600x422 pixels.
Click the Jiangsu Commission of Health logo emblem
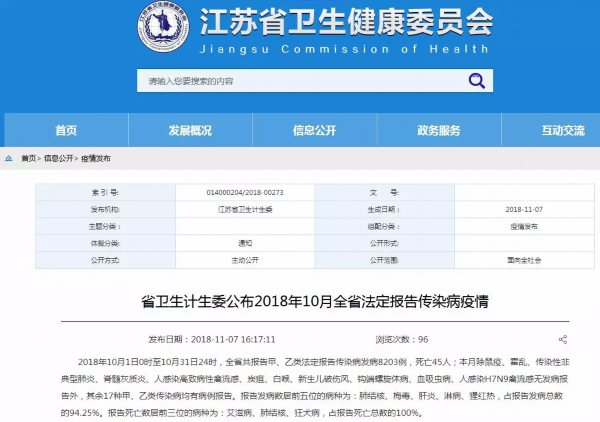pyautogui.click(x=163, y=26)
